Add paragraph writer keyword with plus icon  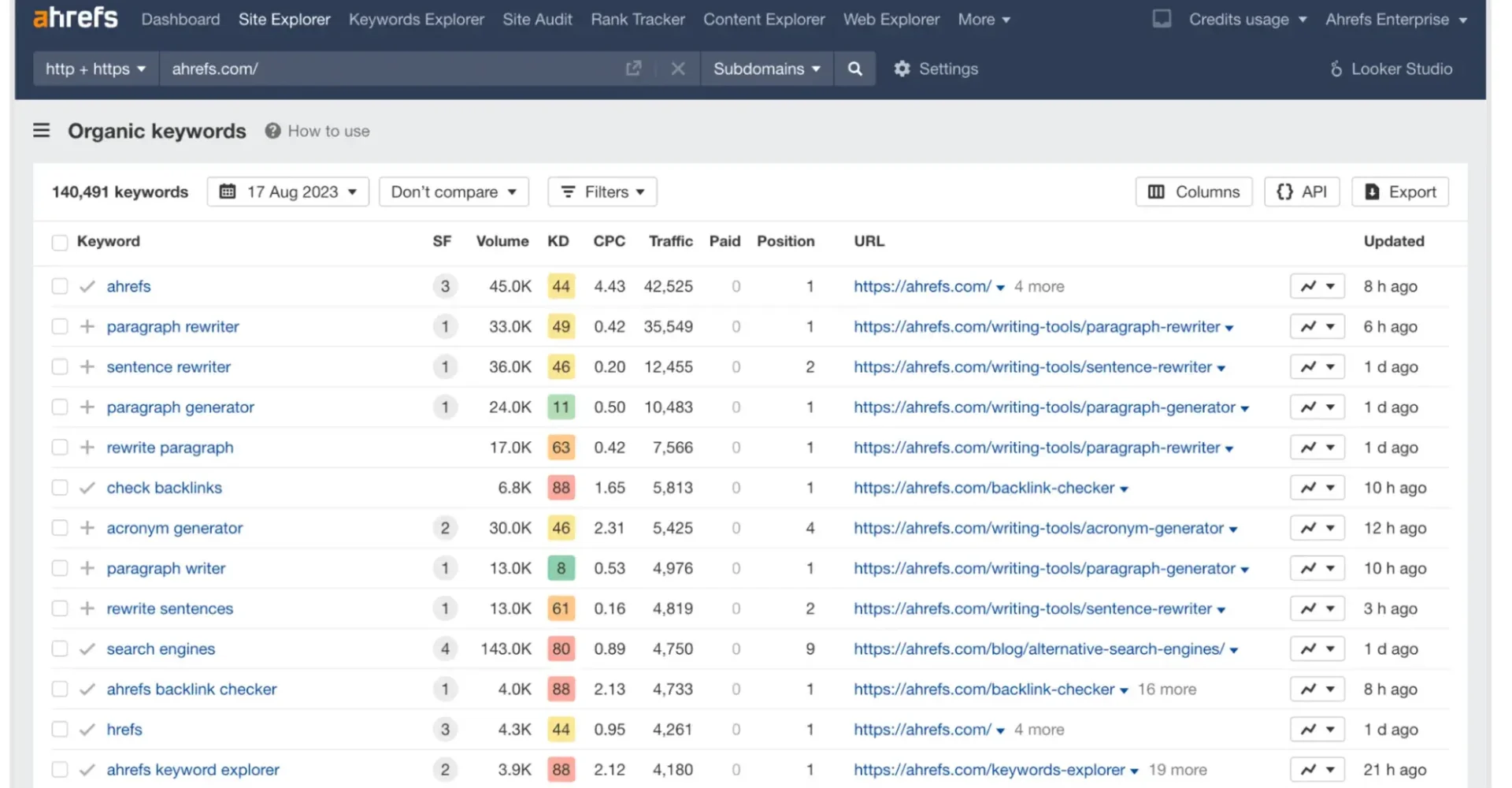tap(87, 568)
